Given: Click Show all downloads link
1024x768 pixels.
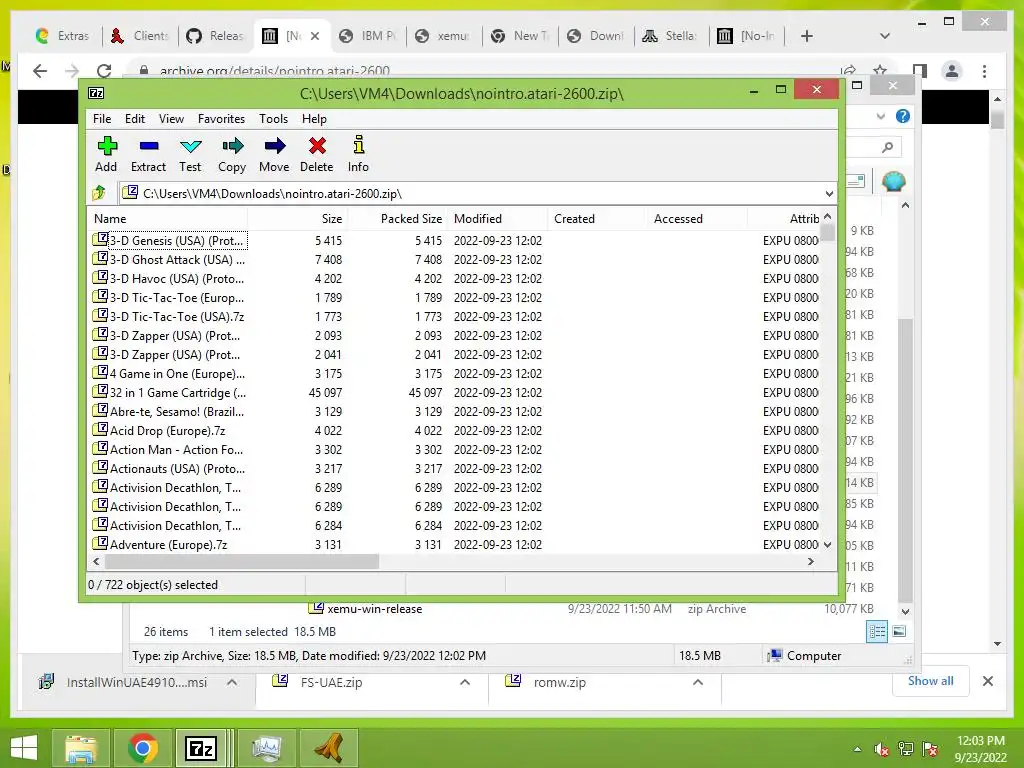Looking at the screenshot, I should pos(931,680).
